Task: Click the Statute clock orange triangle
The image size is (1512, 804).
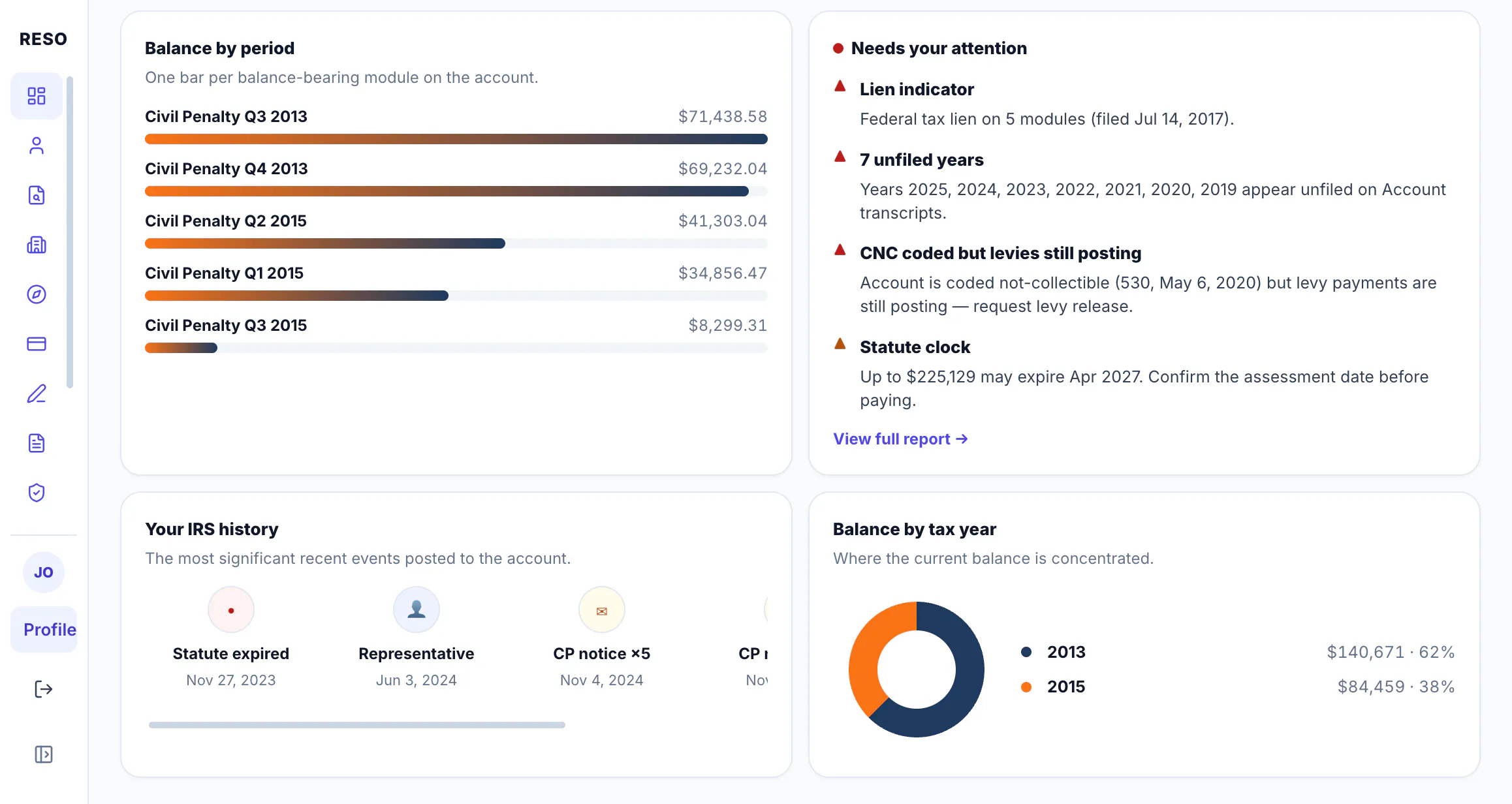Action: (x=840, y=345)
